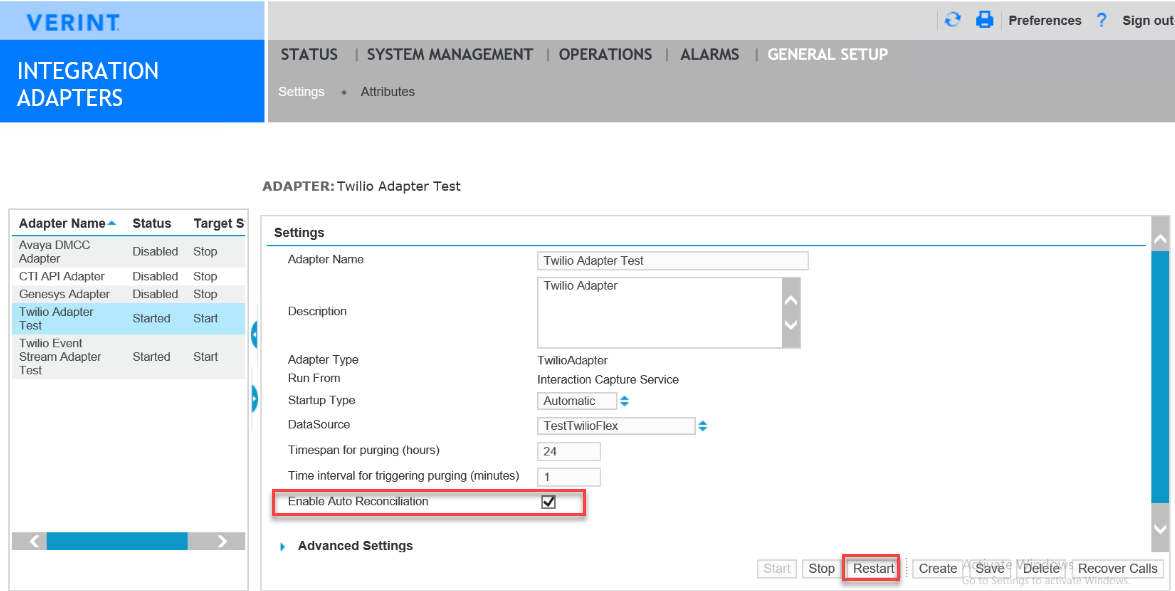1175x591 pixels.
Task: Click the Stop button
Action: click(x=821, y=569)
